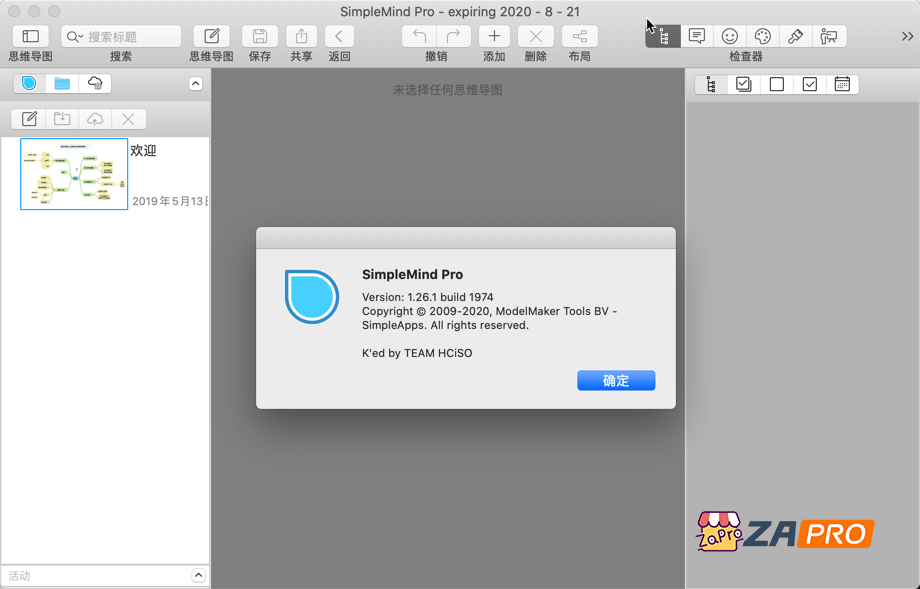
Task: Click the new mind map toolbar icon
Action: pos(211,37)
